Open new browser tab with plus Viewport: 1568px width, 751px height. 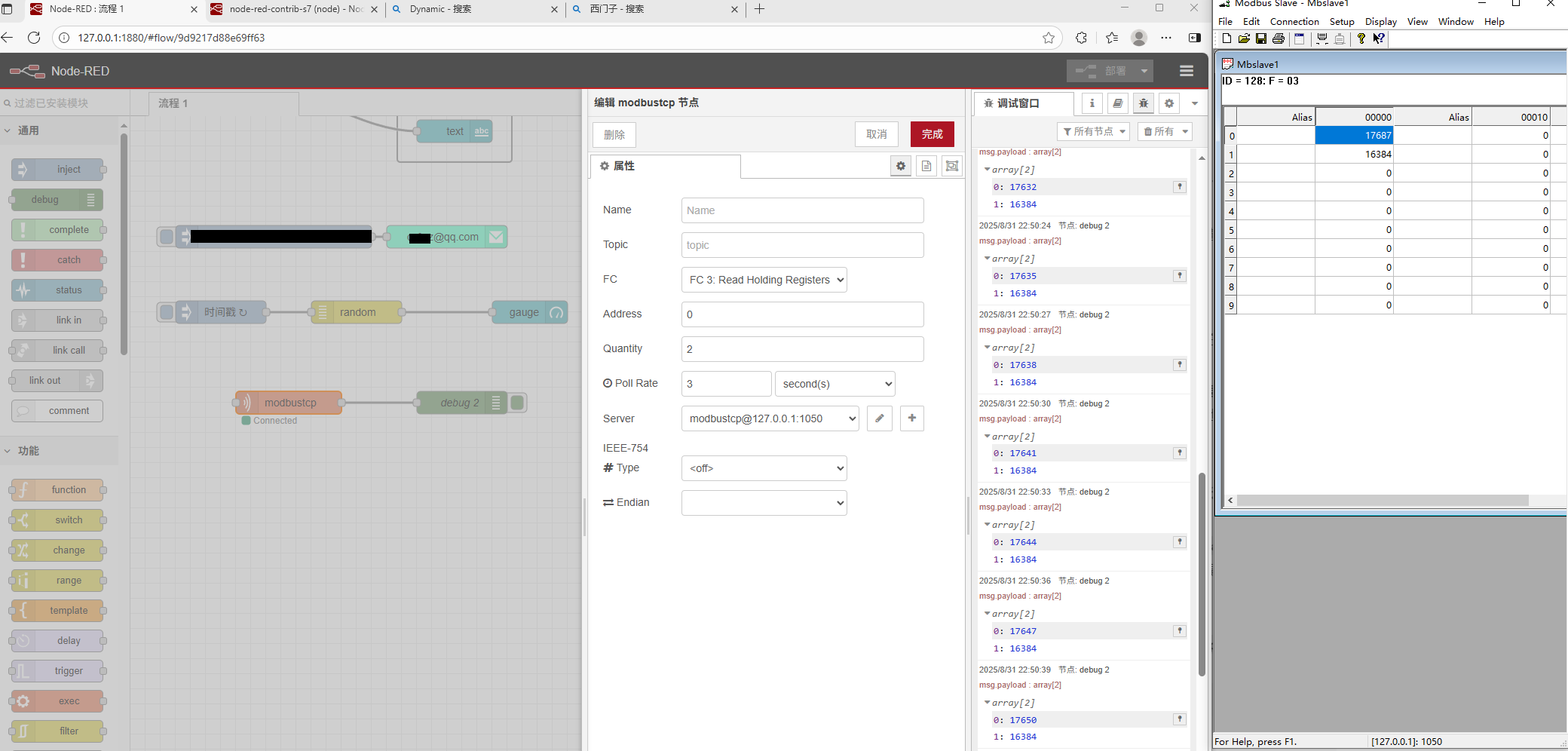click(760, 9)
